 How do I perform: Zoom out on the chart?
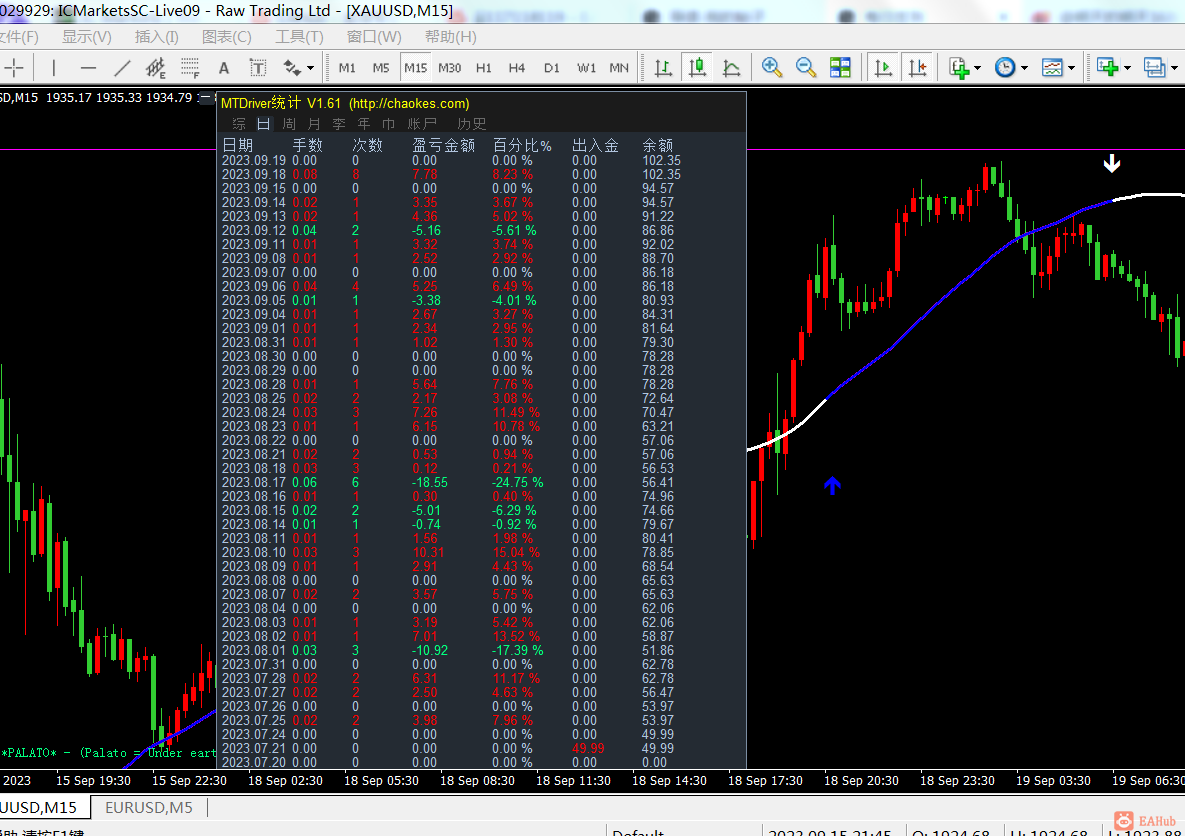(806, 67)
